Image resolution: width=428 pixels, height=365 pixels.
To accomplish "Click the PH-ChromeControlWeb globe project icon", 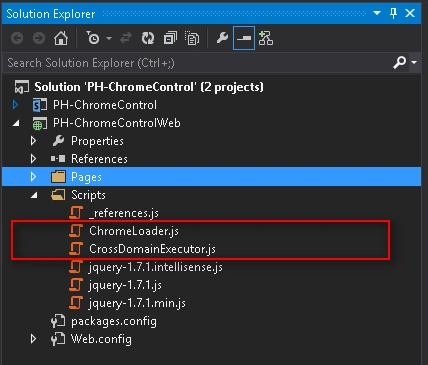I will (40, 123).
